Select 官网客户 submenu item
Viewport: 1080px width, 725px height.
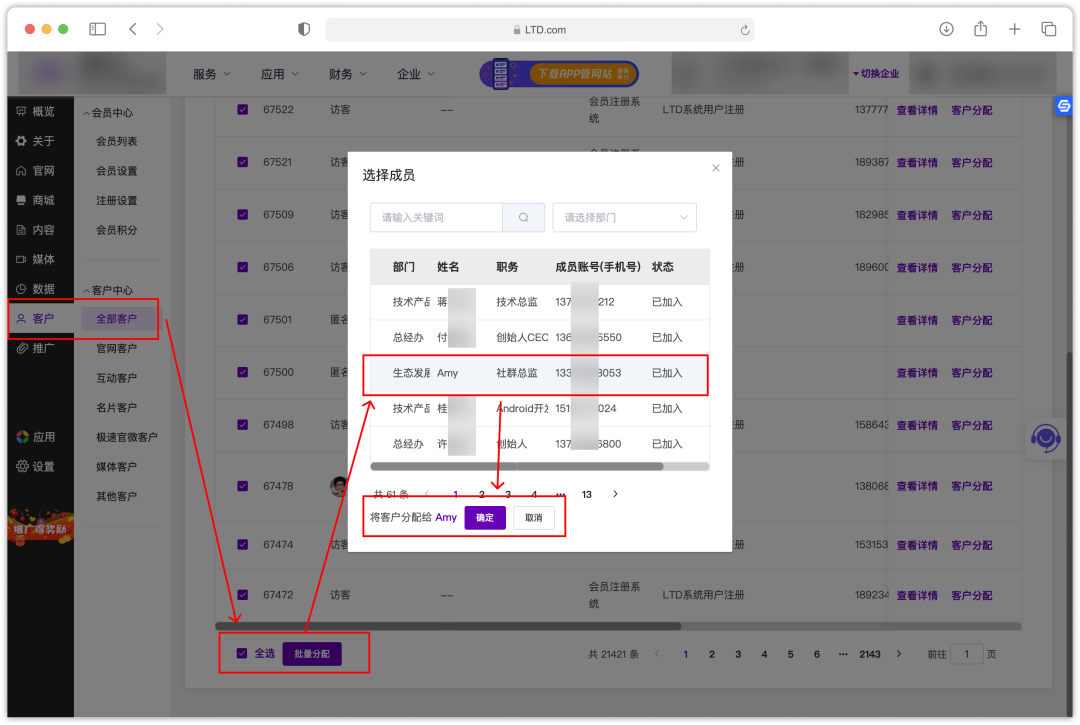[116, 348]
